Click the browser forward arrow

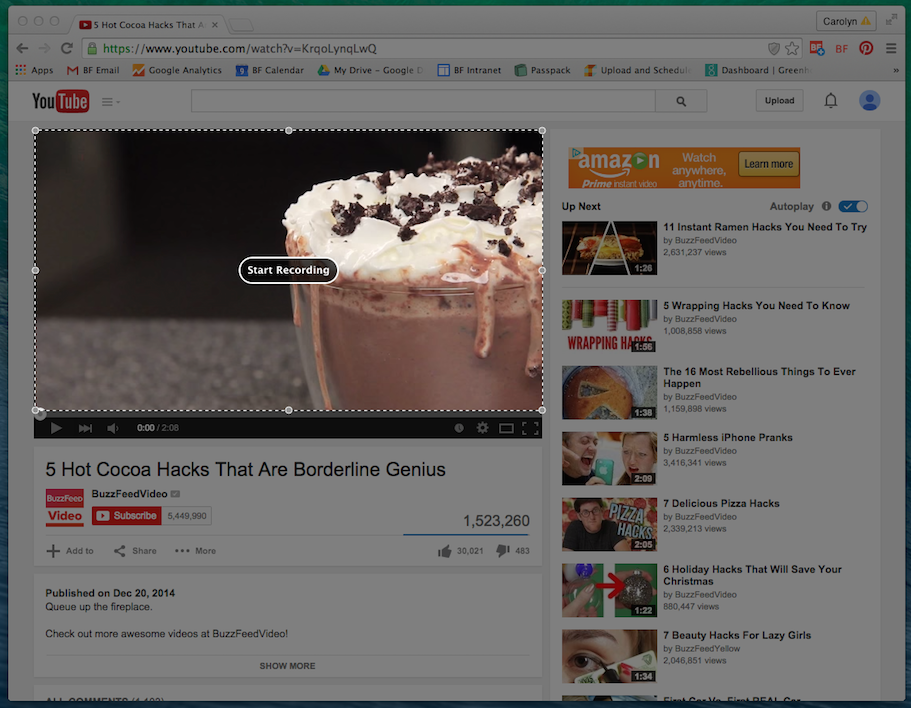44,48
